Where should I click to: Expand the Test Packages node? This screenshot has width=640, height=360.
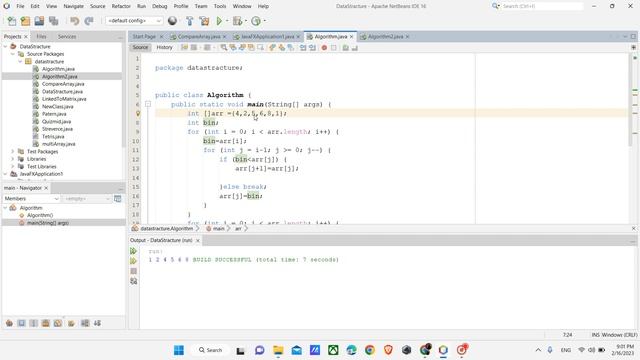tap(13, 151)
